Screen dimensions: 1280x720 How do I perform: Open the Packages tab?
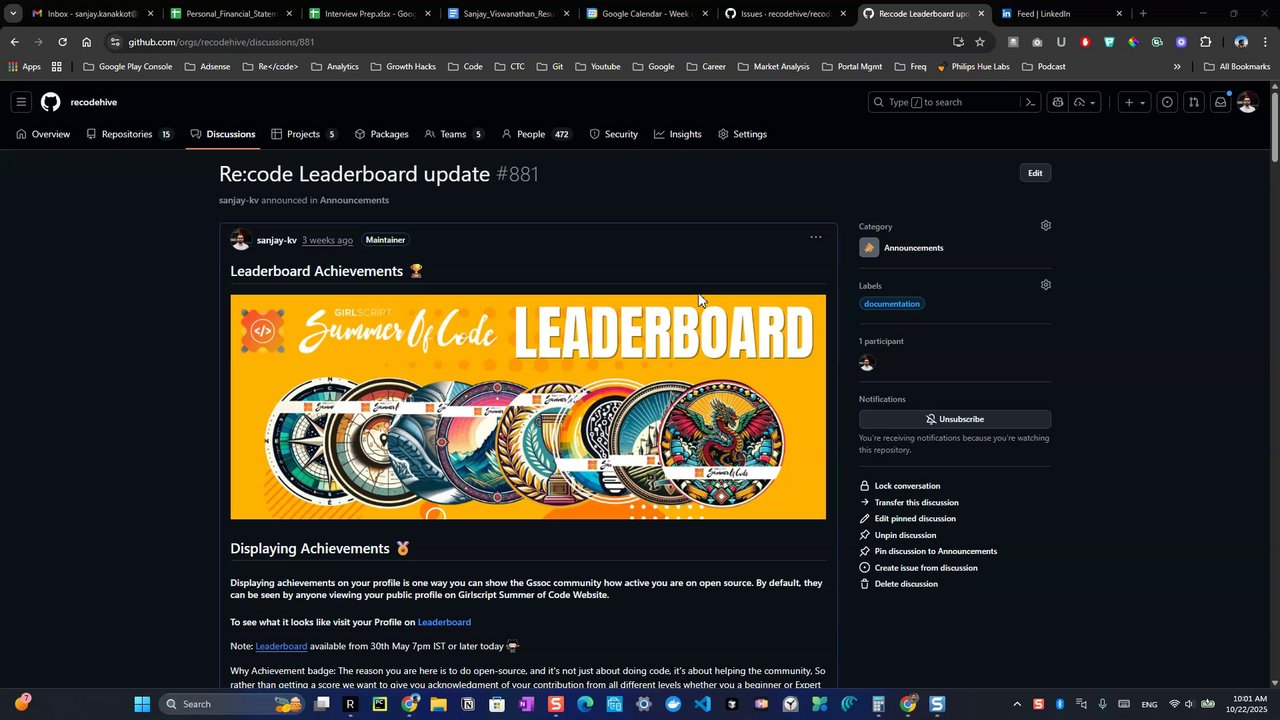[381, 134]
